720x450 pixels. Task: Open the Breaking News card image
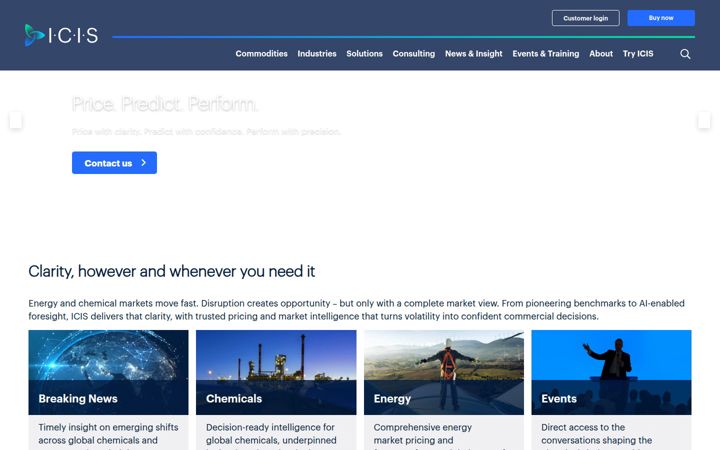pos(108,372)
